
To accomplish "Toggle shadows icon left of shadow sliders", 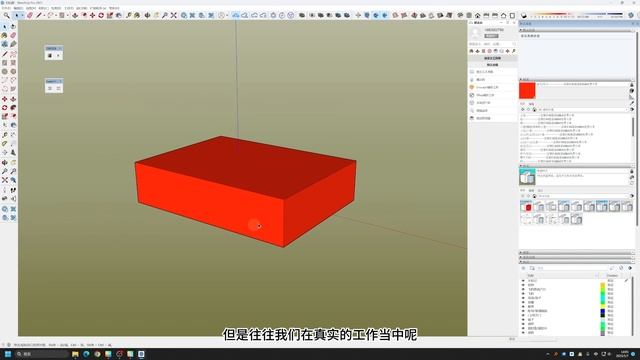I will tap(524, 16).
